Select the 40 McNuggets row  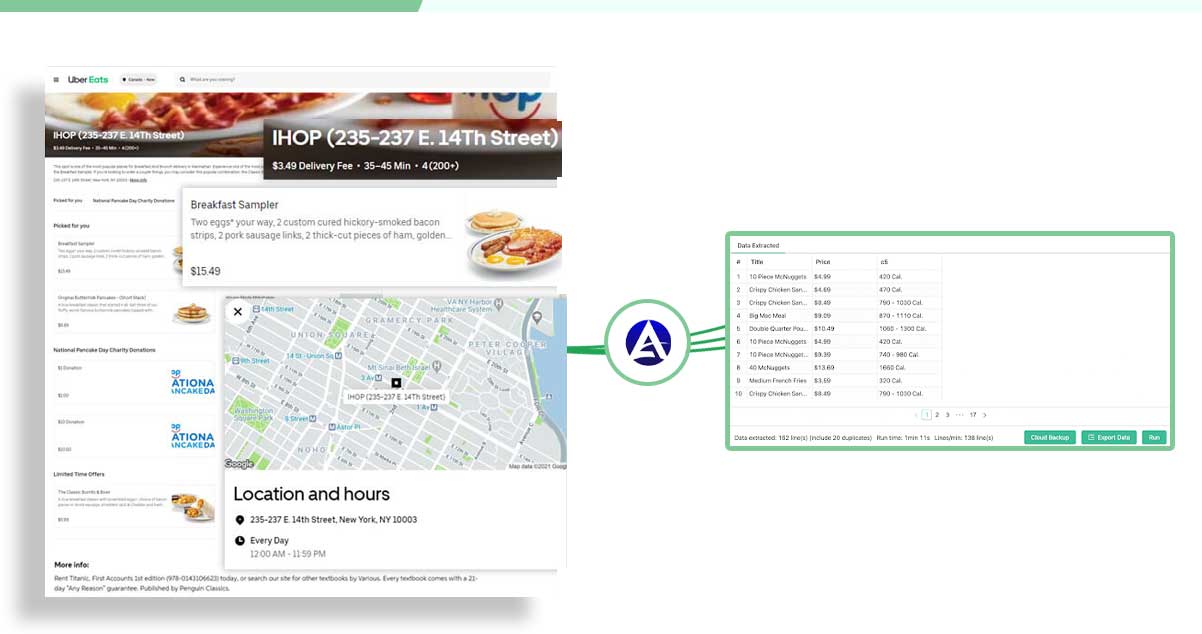(x=836, y=367)
